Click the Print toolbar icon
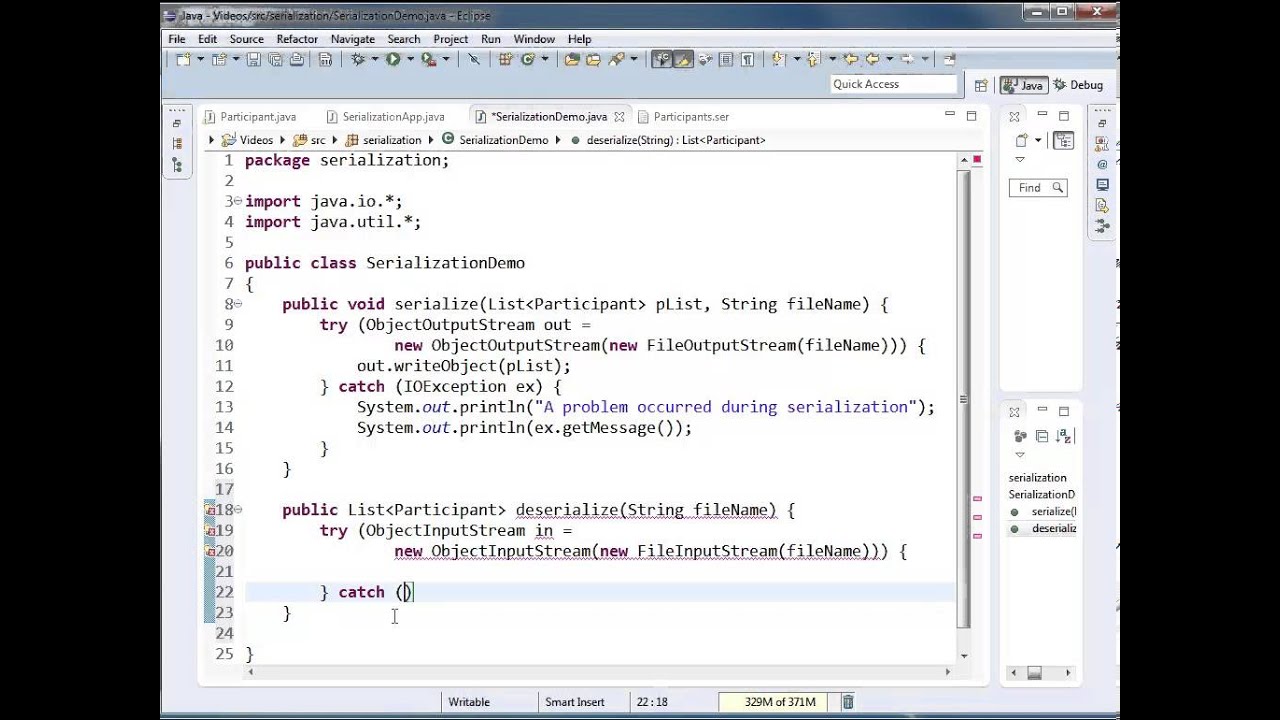This screenshot has height=720, width=1280. pyautogui.click(x=297, y=60)
